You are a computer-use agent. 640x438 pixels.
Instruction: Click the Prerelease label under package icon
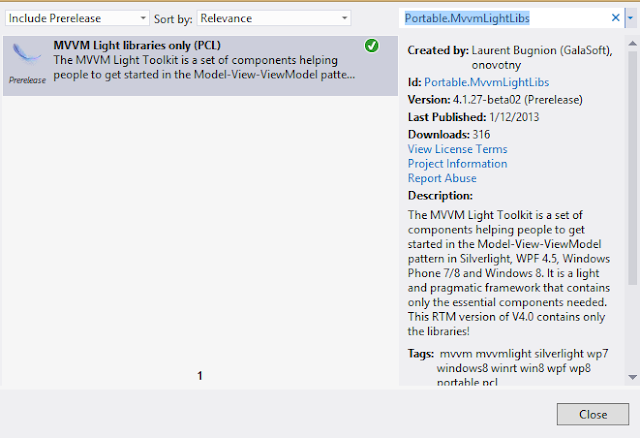point(27,80)
